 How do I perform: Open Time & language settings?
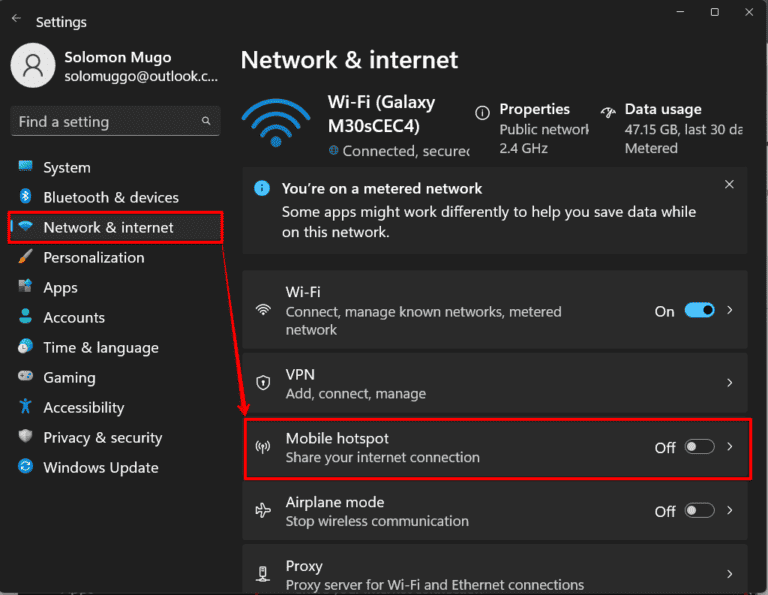coord(100,347)
